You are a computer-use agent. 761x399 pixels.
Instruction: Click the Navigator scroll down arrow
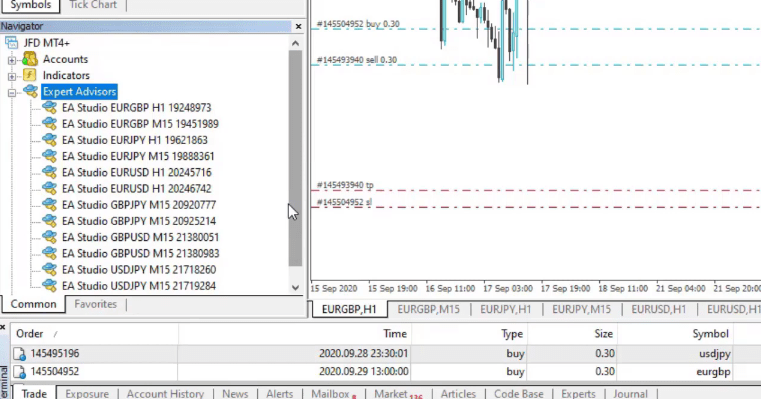295,287
